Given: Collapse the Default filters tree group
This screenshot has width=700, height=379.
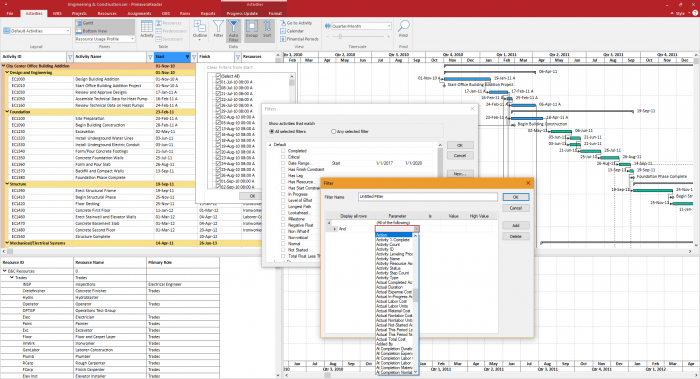Looking at the screenshot, I should click(270, 145).
